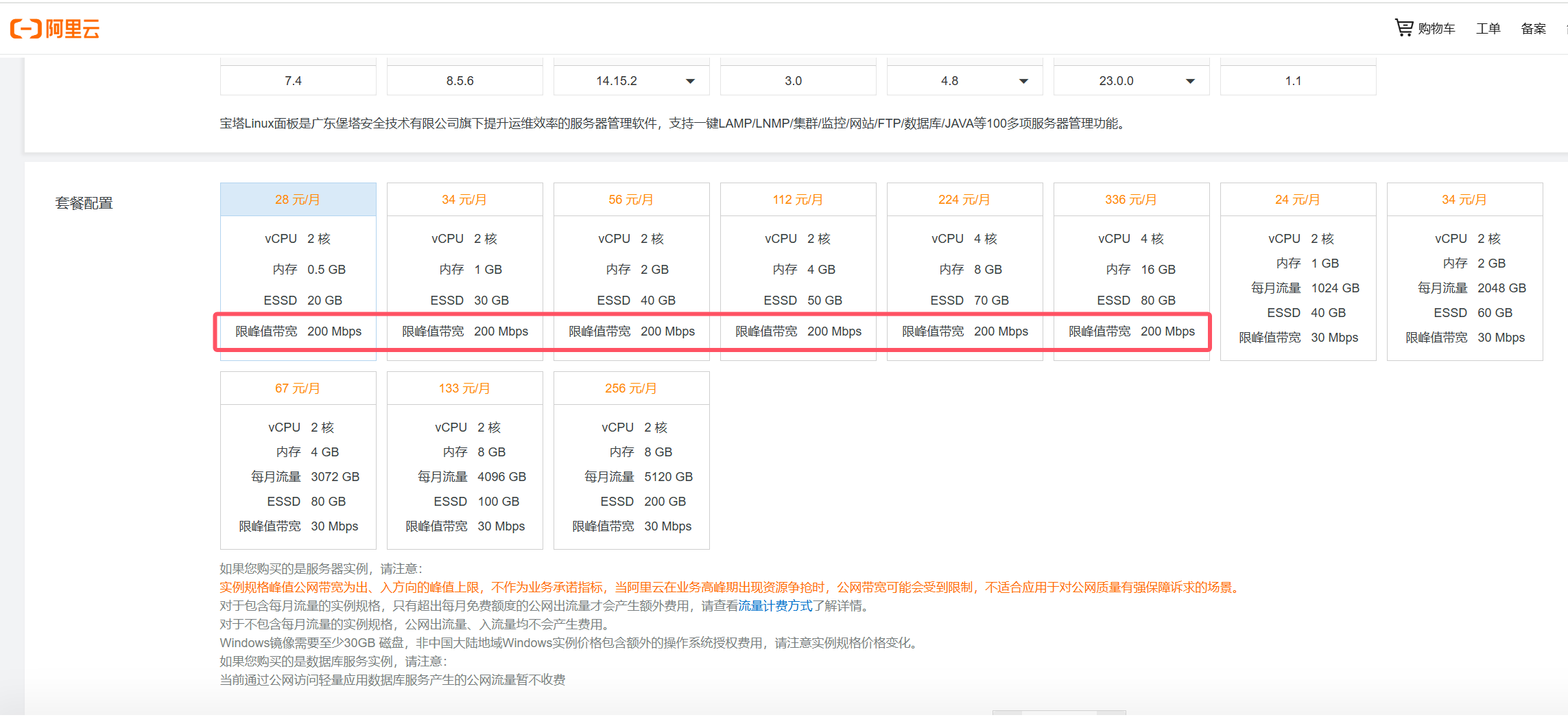
Task: Open the 工单 menu item
Action: point(1488,28)
